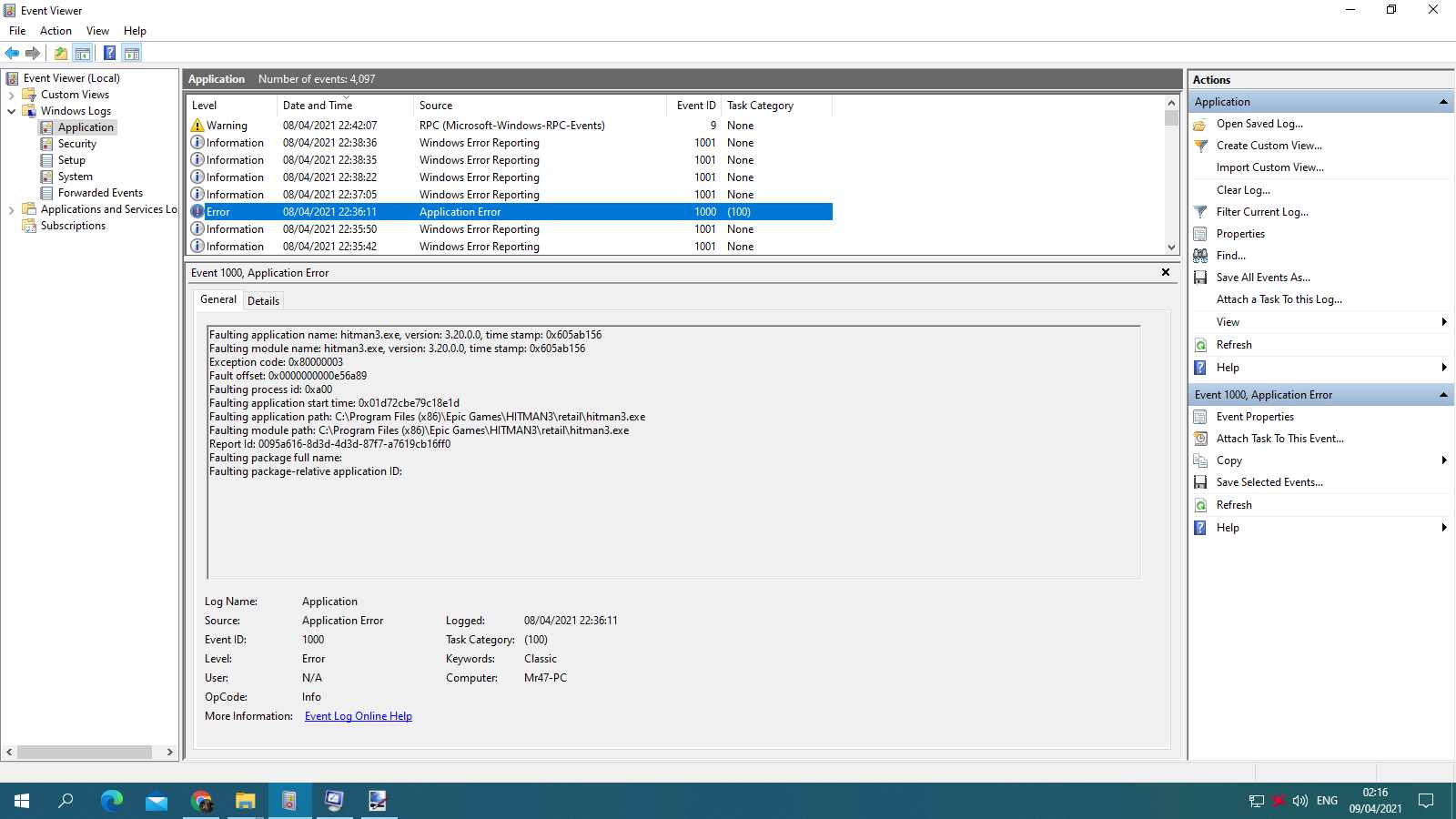Click the Properties icon in Application actions
The image size is (1456, 819).
pyautogui.click(x=1200, y=234)
